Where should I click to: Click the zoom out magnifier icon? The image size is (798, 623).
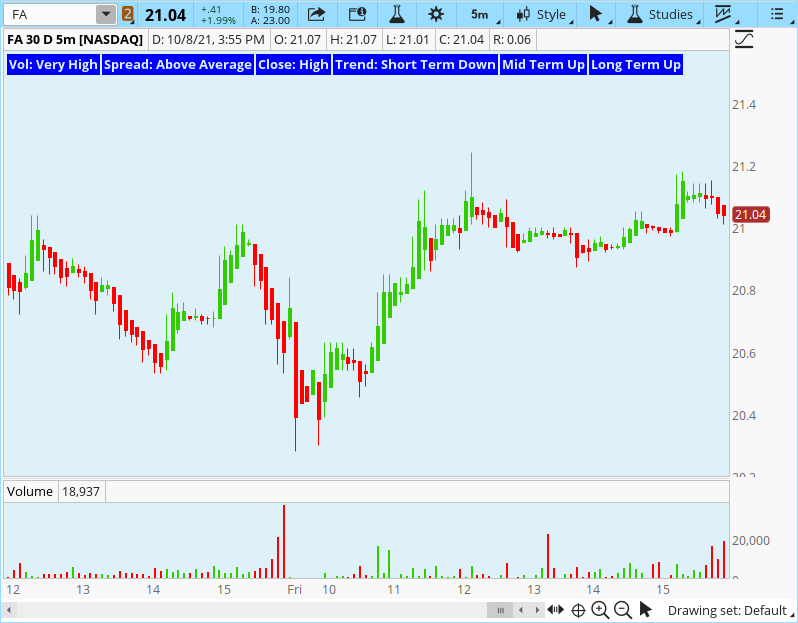(622, 610)
